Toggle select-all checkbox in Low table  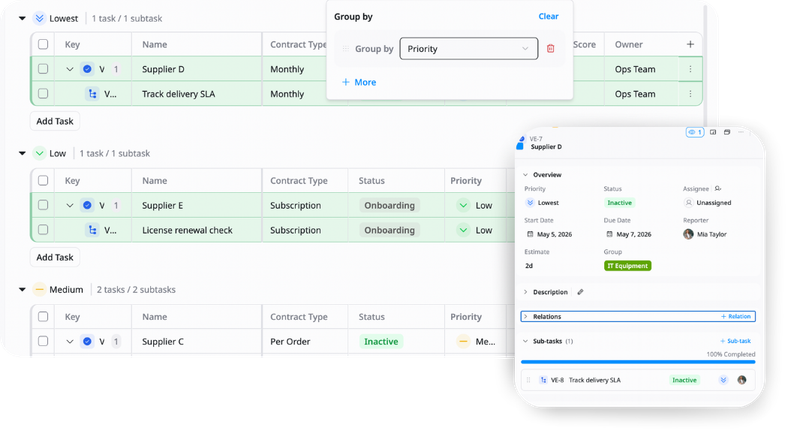pos(43,180)
